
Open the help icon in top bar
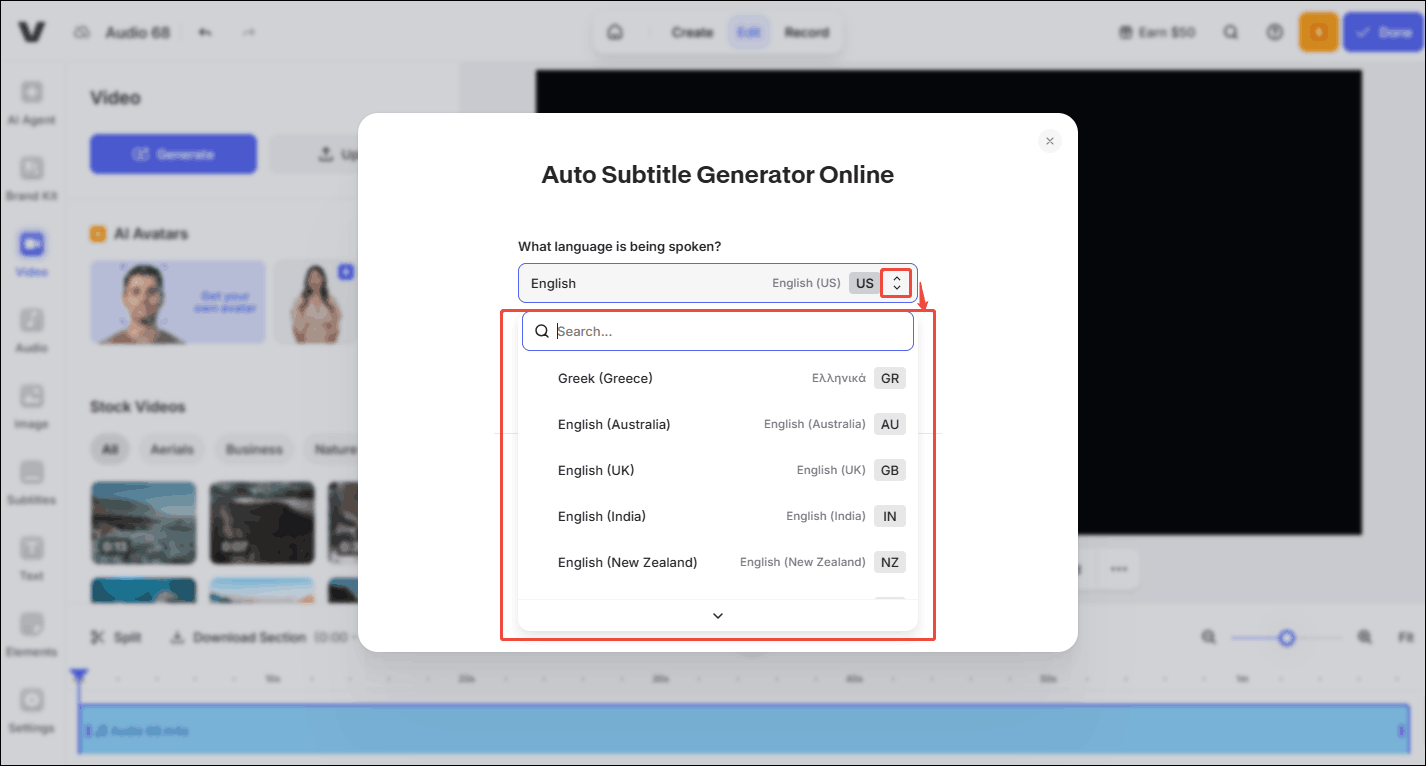[1274, 32]
